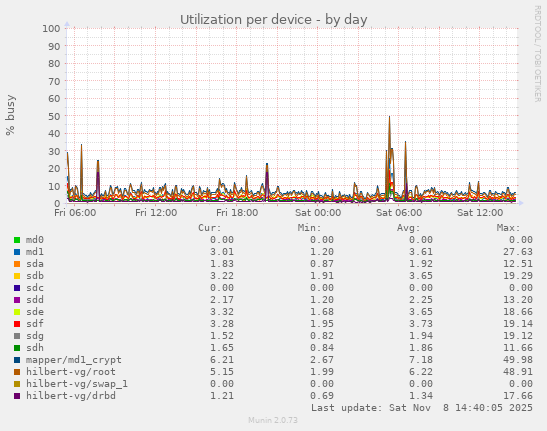Click the 'Fri 12:00' x-axis label
Image resolution: width=547 pixels, height=431 pixels.
[x=156, y=213]
